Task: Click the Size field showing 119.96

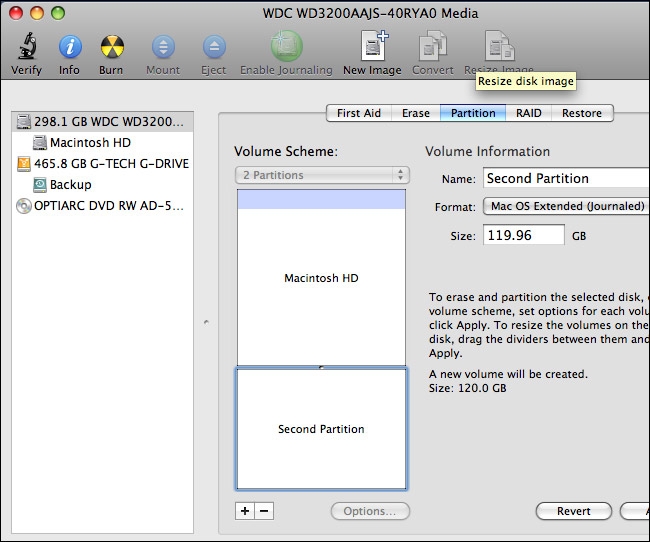Action: click(x=524, y=235)
